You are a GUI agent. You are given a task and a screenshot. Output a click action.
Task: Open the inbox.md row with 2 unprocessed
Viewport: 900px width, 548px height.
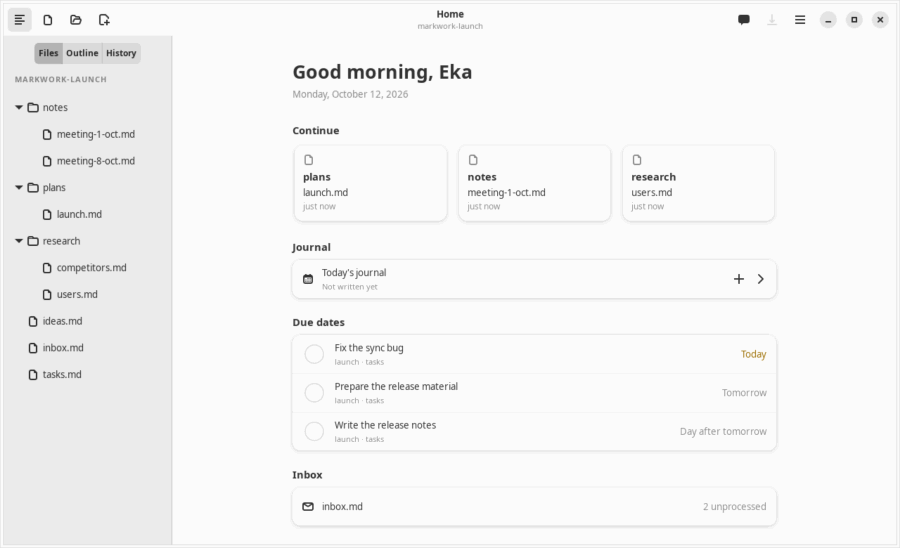534,506
